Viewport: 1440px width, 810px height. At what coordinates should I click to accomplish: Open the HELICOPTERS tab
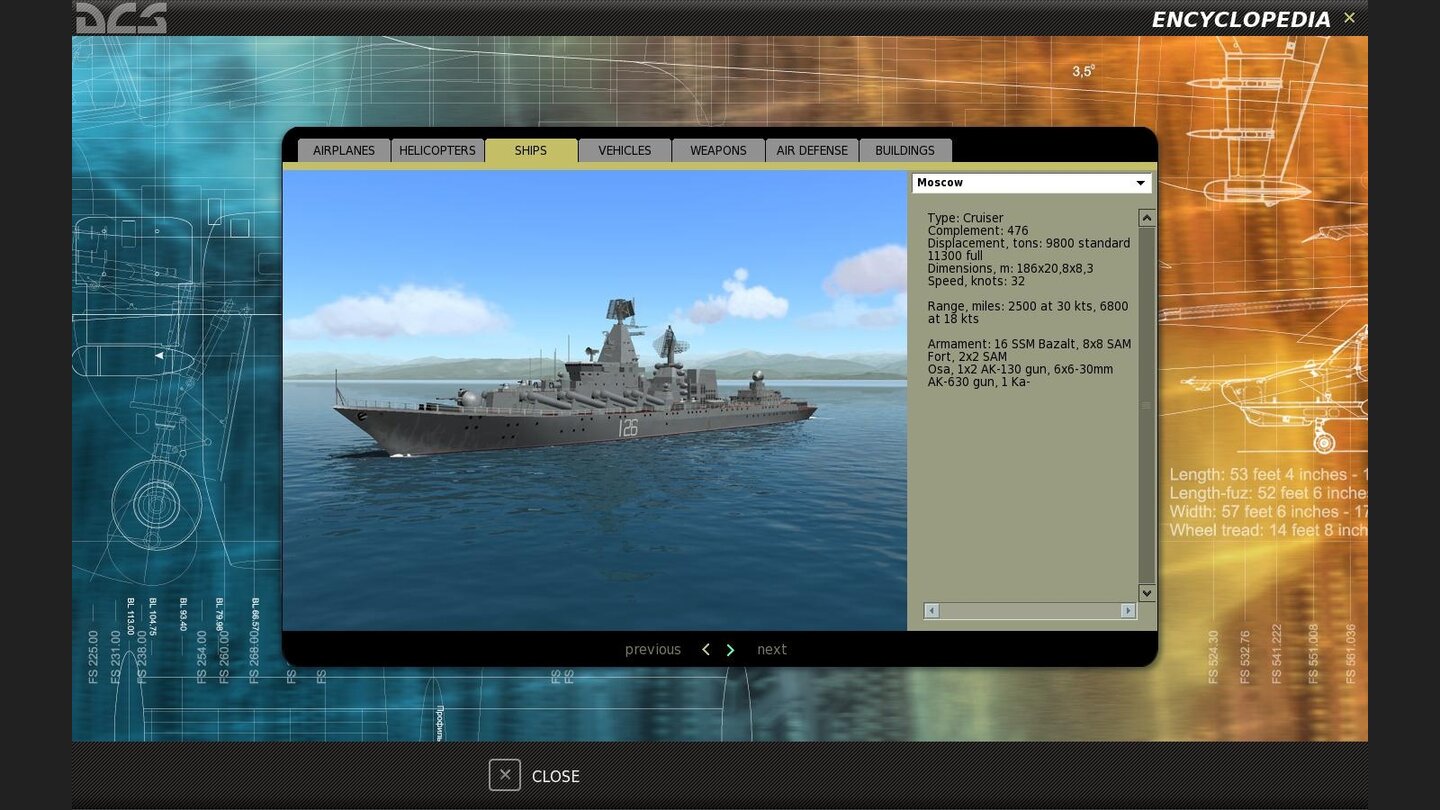pos(437,150)
